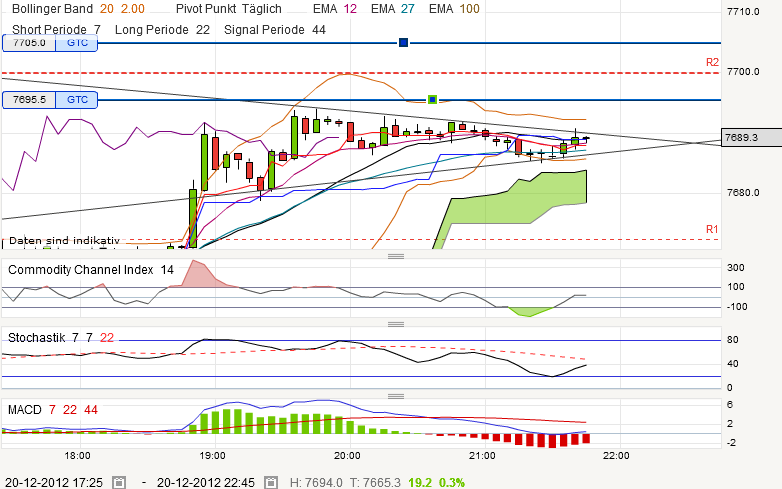The image size is (782, 489).
Task: Click the 7695.5 order price tag
Action: [x=29, y=100]
